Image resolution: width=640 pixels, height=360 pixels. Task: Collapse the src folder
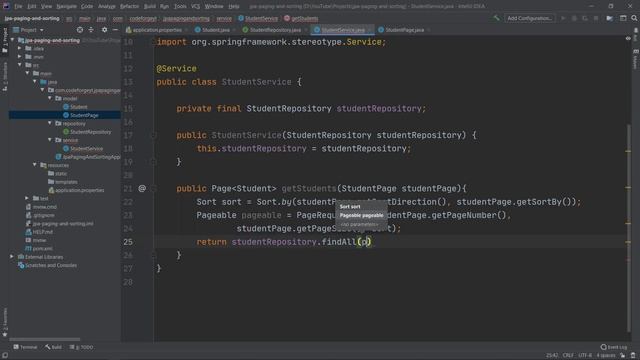[x=20, y=65]
